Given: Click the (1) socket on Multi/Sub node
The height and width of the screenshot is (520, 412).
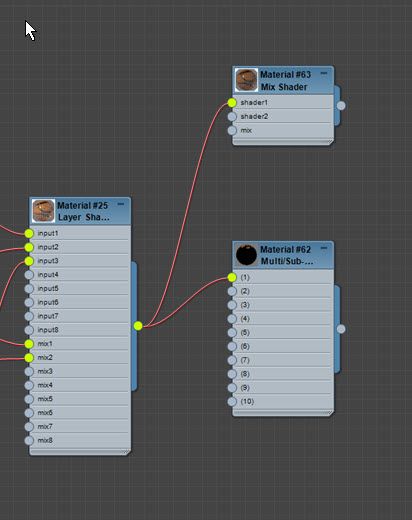Looking at the screenshot, I should [x=232, y=277].
